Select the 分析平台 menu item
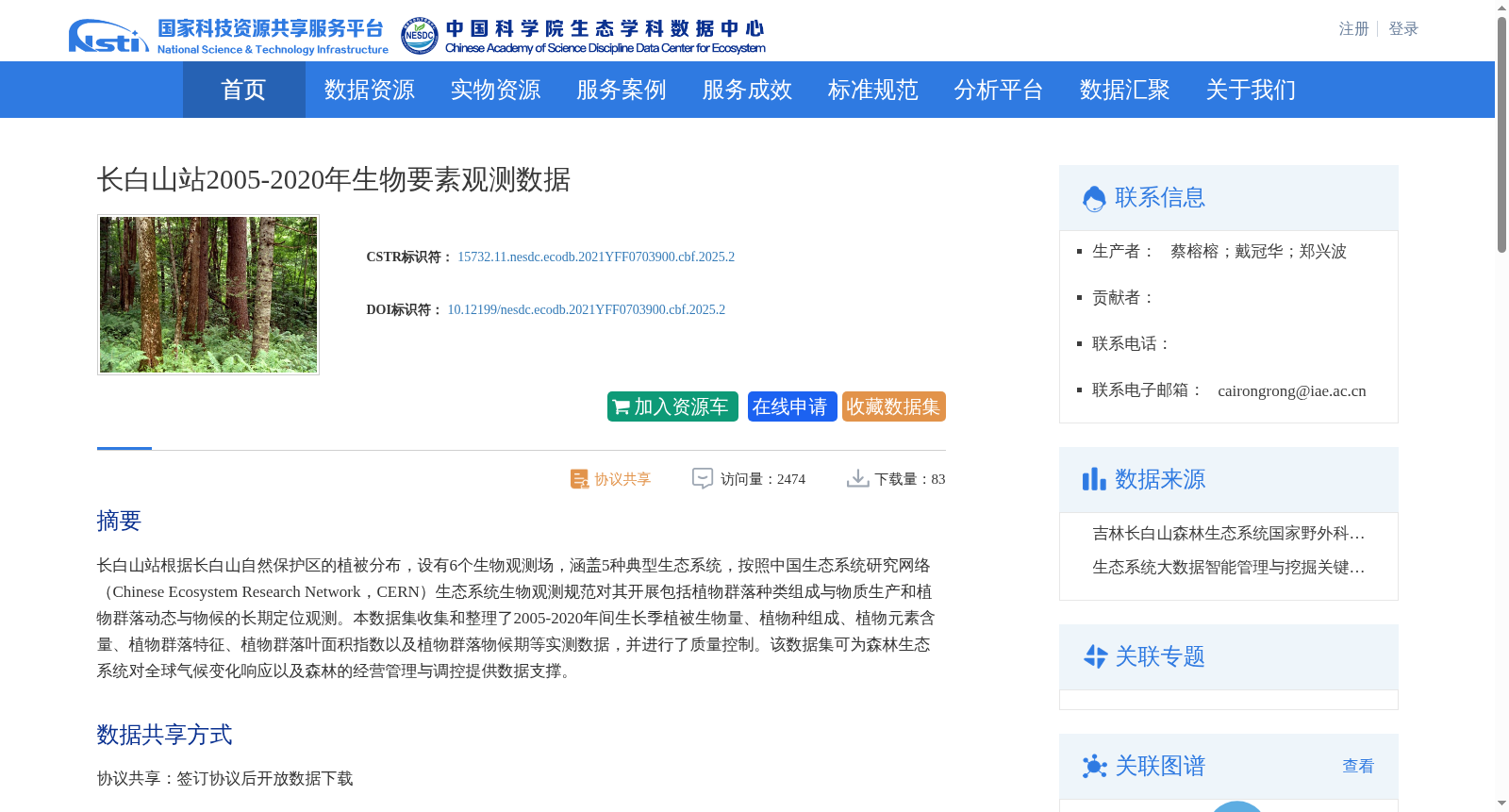The height and width of the screenshot is (812, 1509). [x=999, y=90]
